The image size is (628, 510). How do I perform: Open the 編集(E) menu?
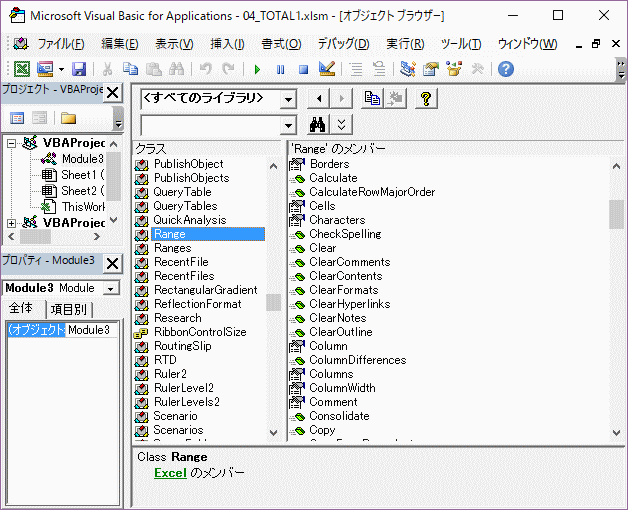click(x=120, y=44)
